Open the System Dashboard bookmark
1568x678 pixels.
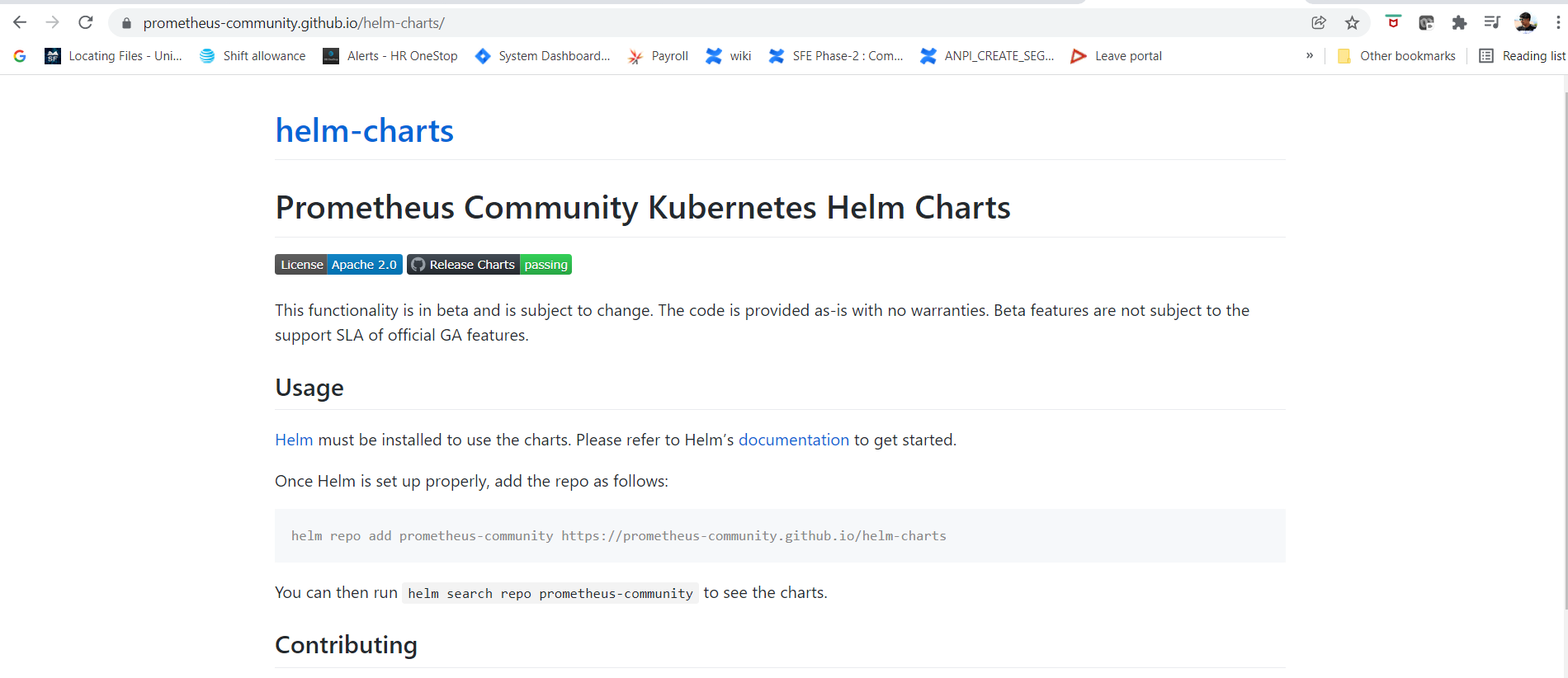tap(543, 56)
